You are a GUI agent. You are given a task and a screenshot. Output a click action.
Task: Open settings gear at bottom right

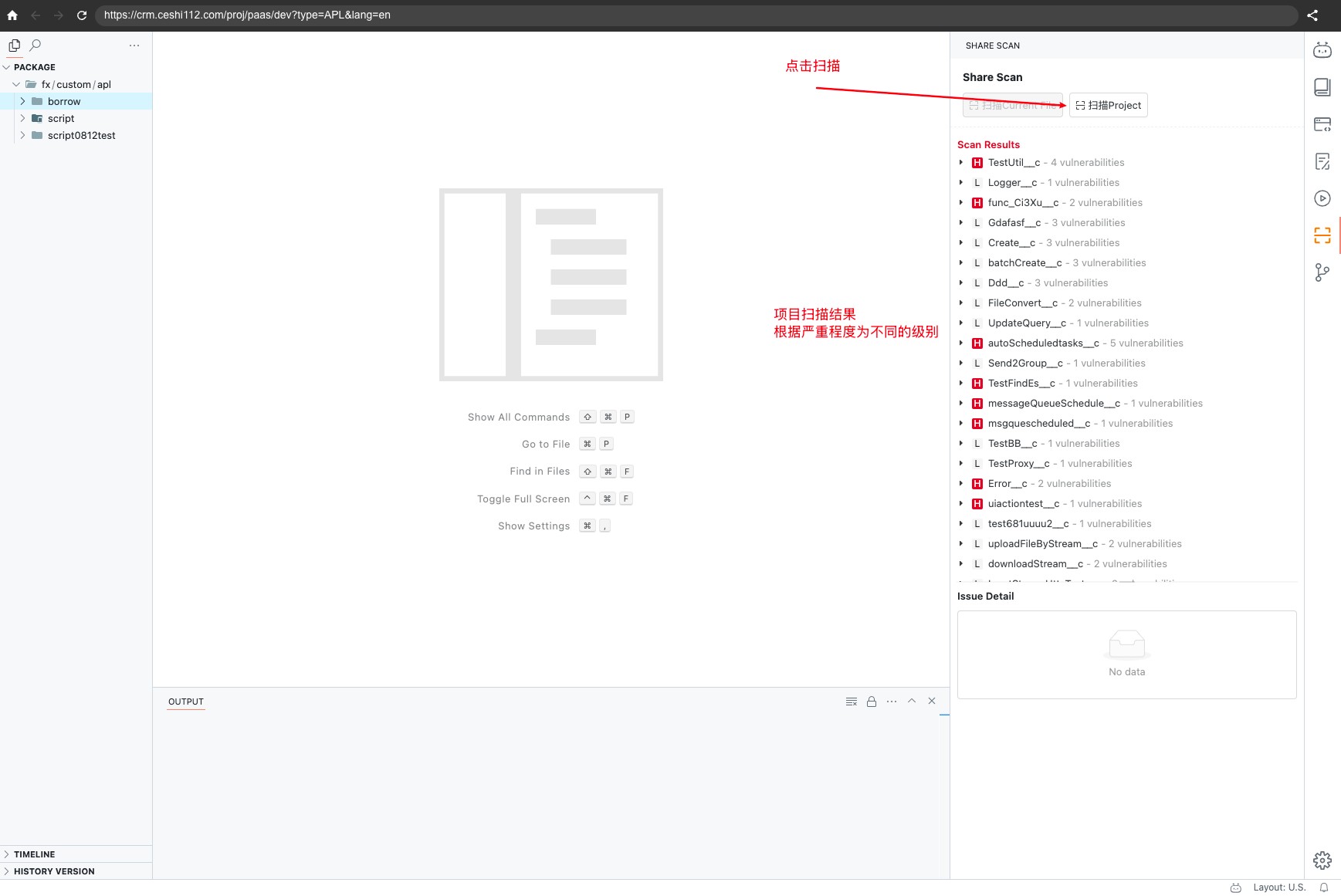1322,860
